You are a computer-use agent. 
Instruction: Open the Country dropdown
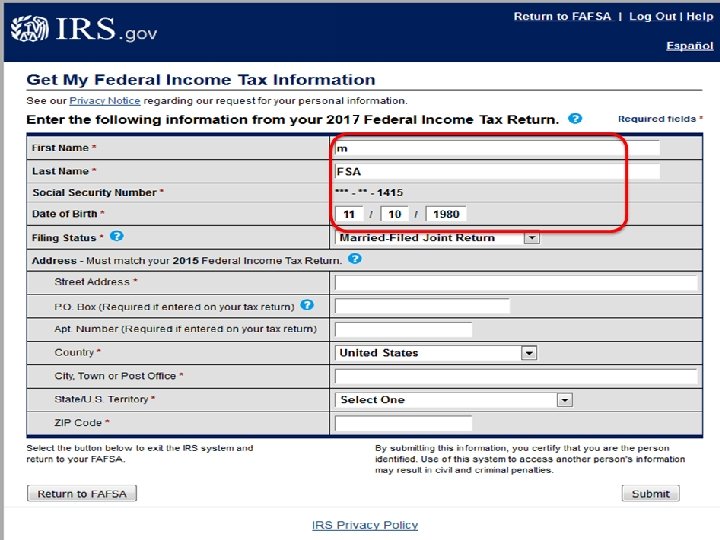click(x=436, y=353)
